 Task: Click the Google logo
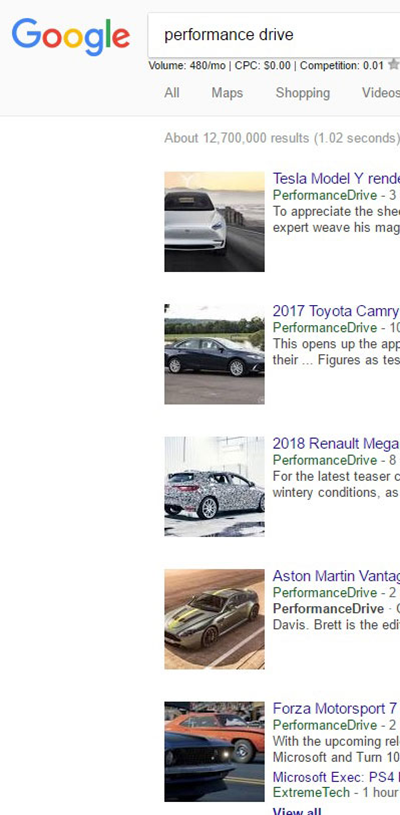(71, 37)
